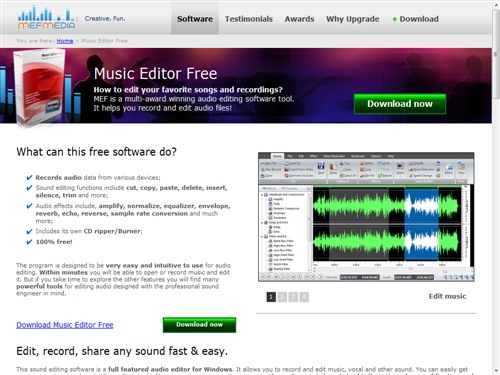Follow the Home breadcrumb link

(65, 41)
